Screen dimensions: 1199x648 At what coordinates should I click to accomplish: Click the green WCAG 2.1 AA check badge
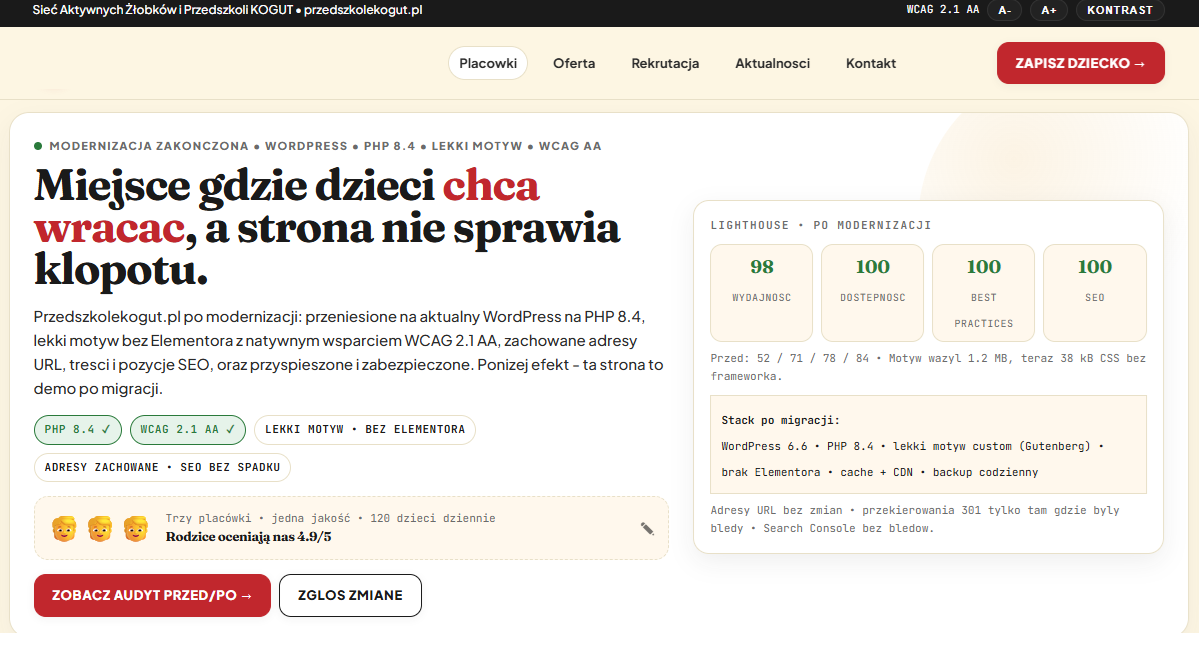187,429
